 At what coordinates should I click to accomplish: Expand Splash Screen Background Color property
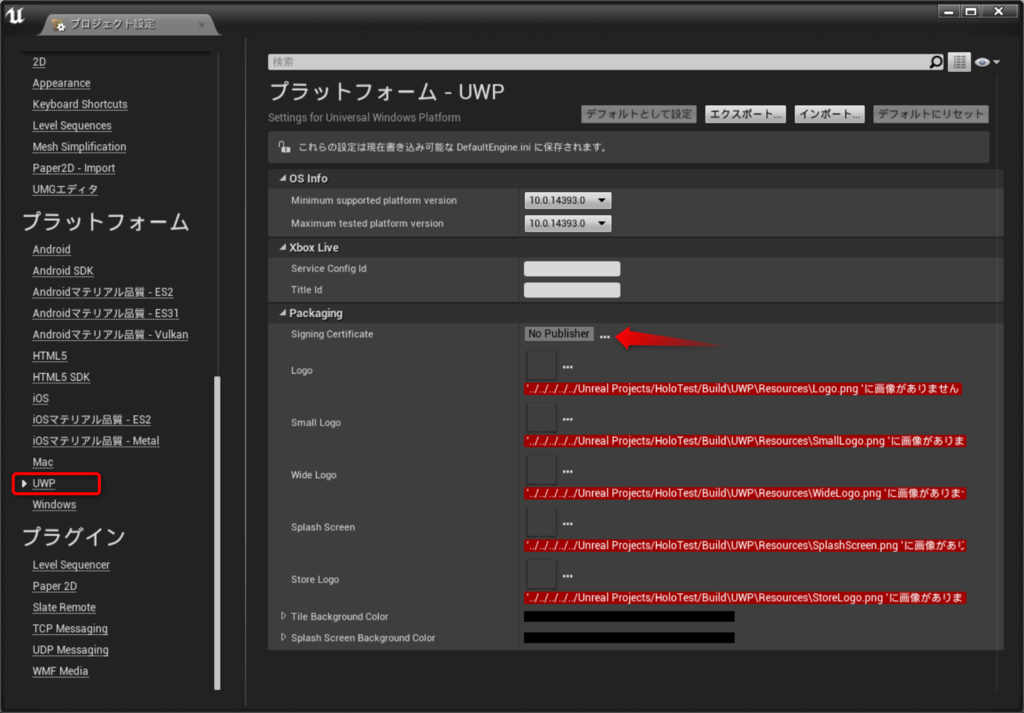(283, 637)
